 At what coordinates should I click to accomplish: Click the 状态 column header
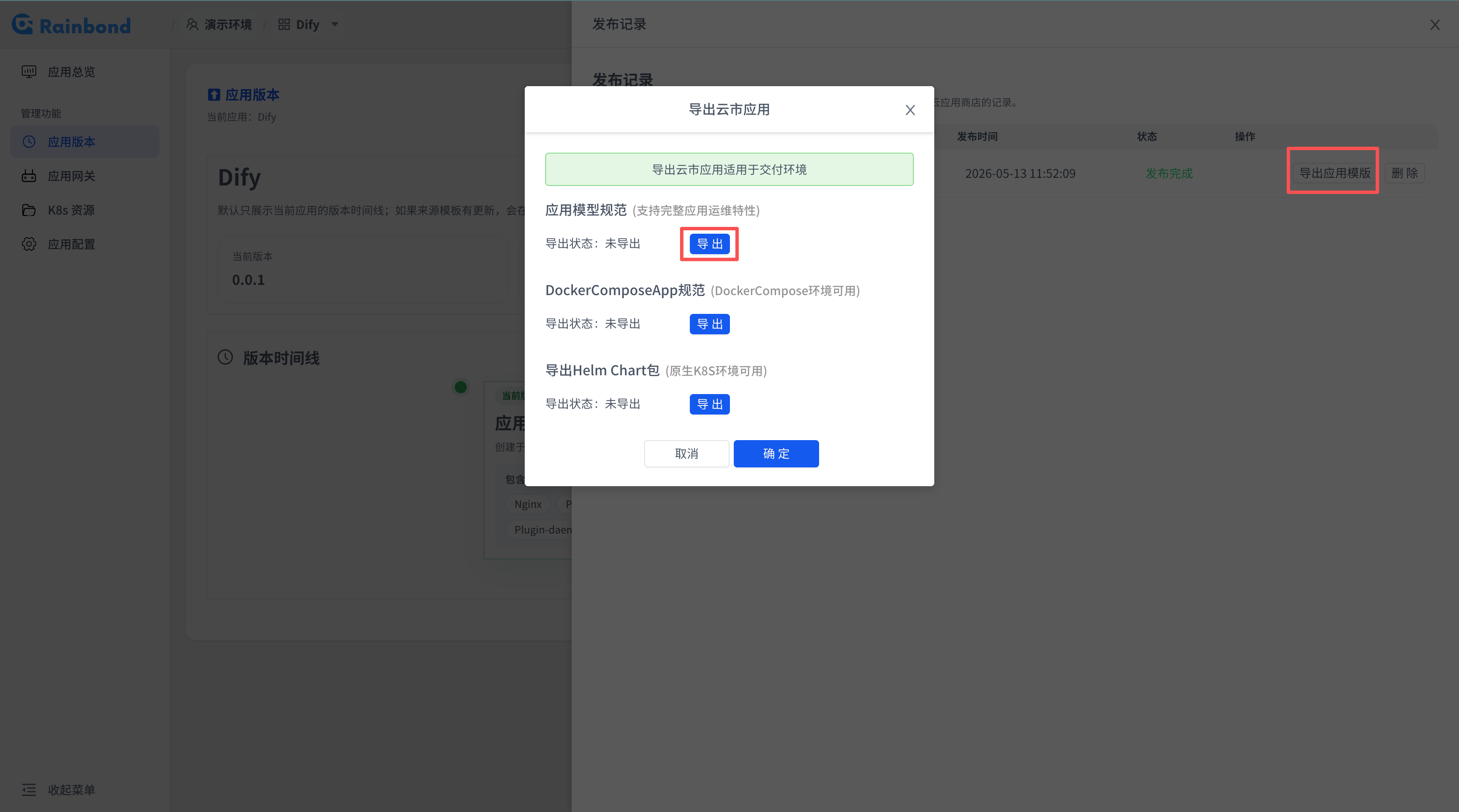[1146, 136]
